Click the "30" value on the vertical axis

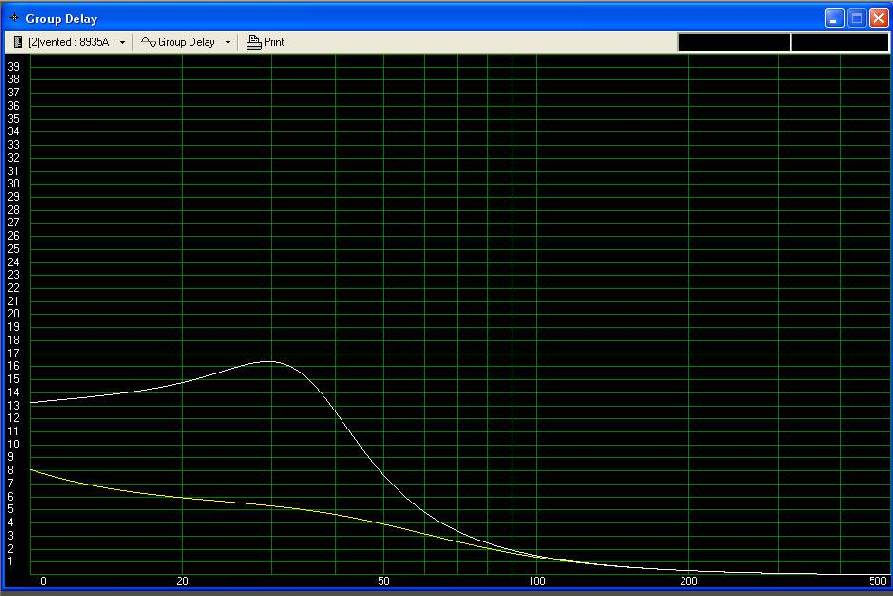(13, 183)
